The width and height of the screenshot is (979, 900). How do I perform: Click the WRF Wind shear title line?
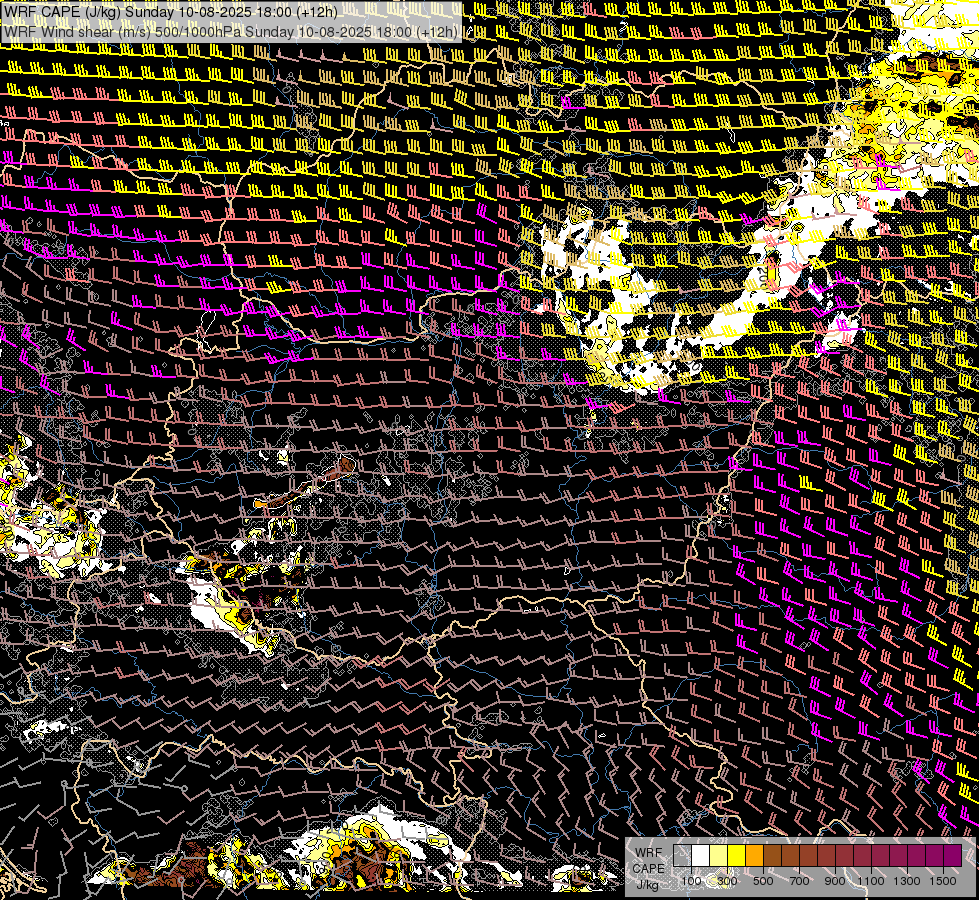(231, 32)
